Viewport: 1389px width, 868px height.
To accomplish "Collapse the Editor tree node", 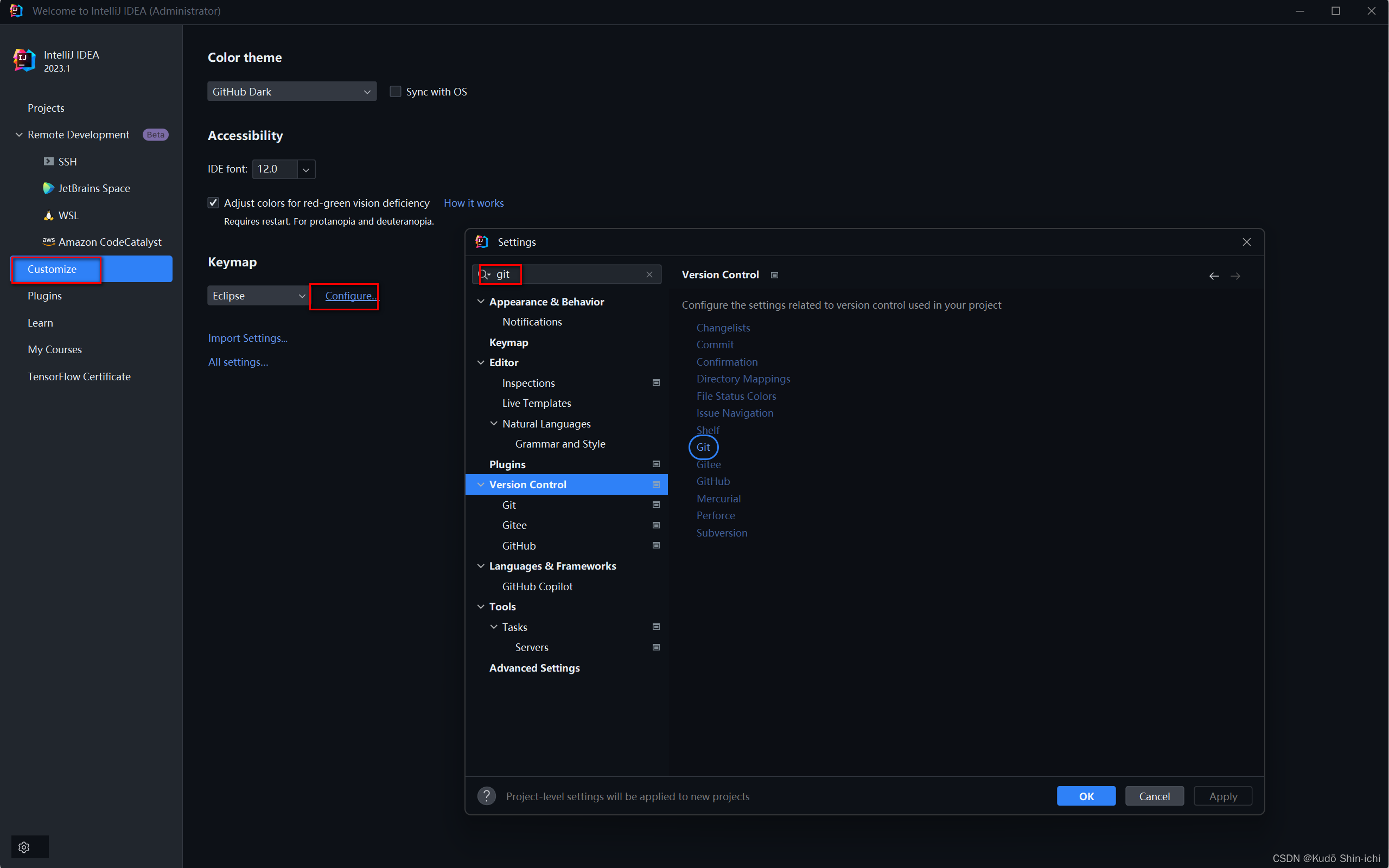I will pyautogui.click(x=481, y=362).
